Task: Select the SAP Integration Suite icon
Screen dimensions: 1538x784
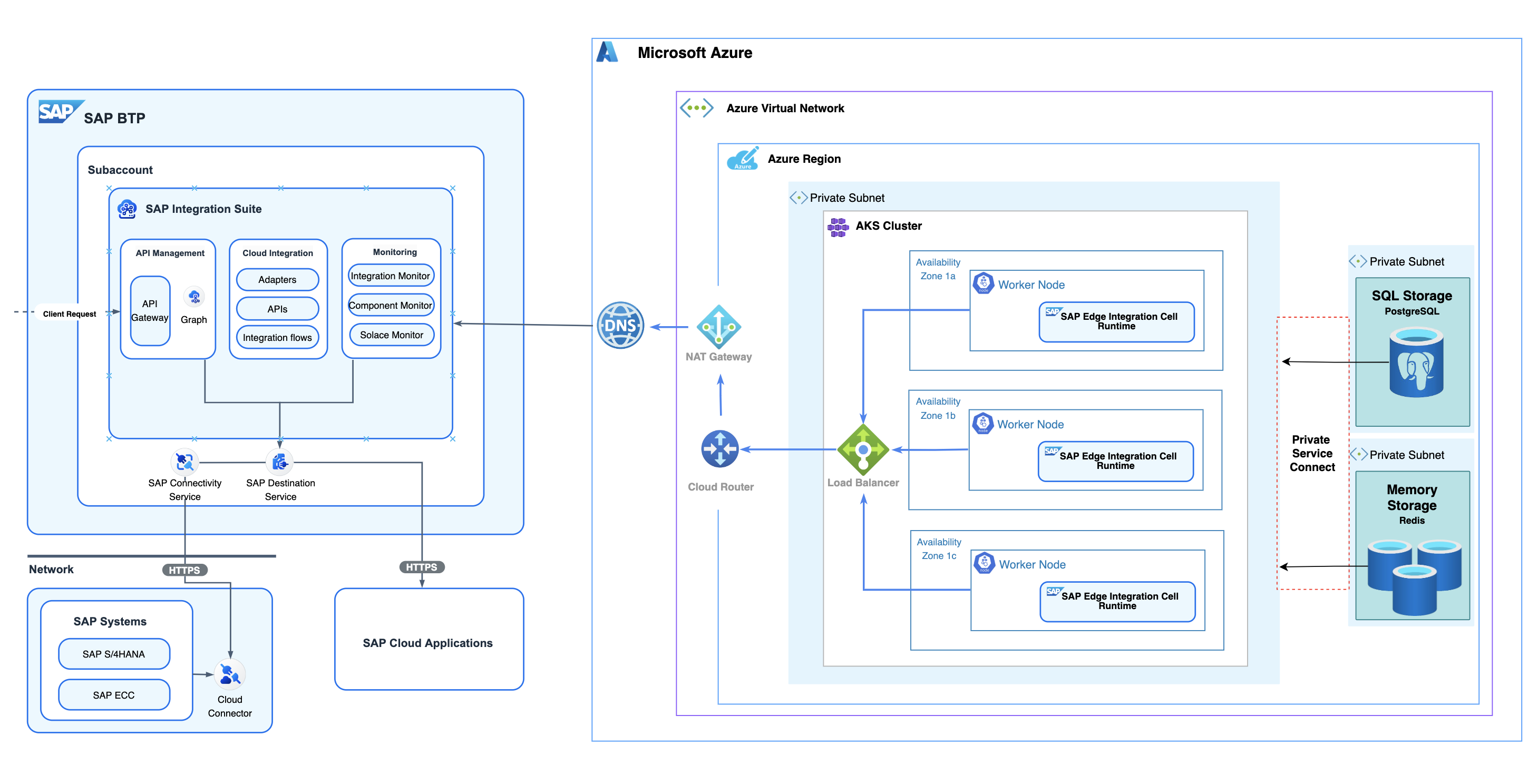Action: (x=126, y=209)
